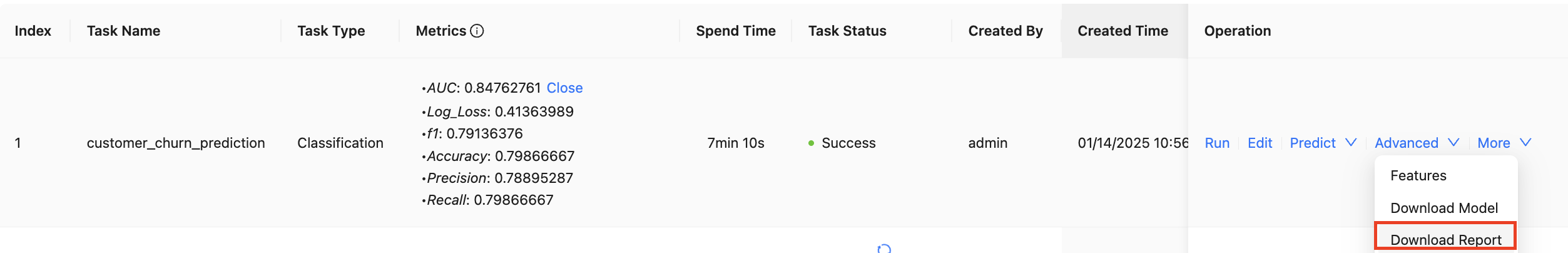This screenshot has width=1568, height=253.
Task: Select the customer_churn_prediction task name cell
Action: point(176,143)
